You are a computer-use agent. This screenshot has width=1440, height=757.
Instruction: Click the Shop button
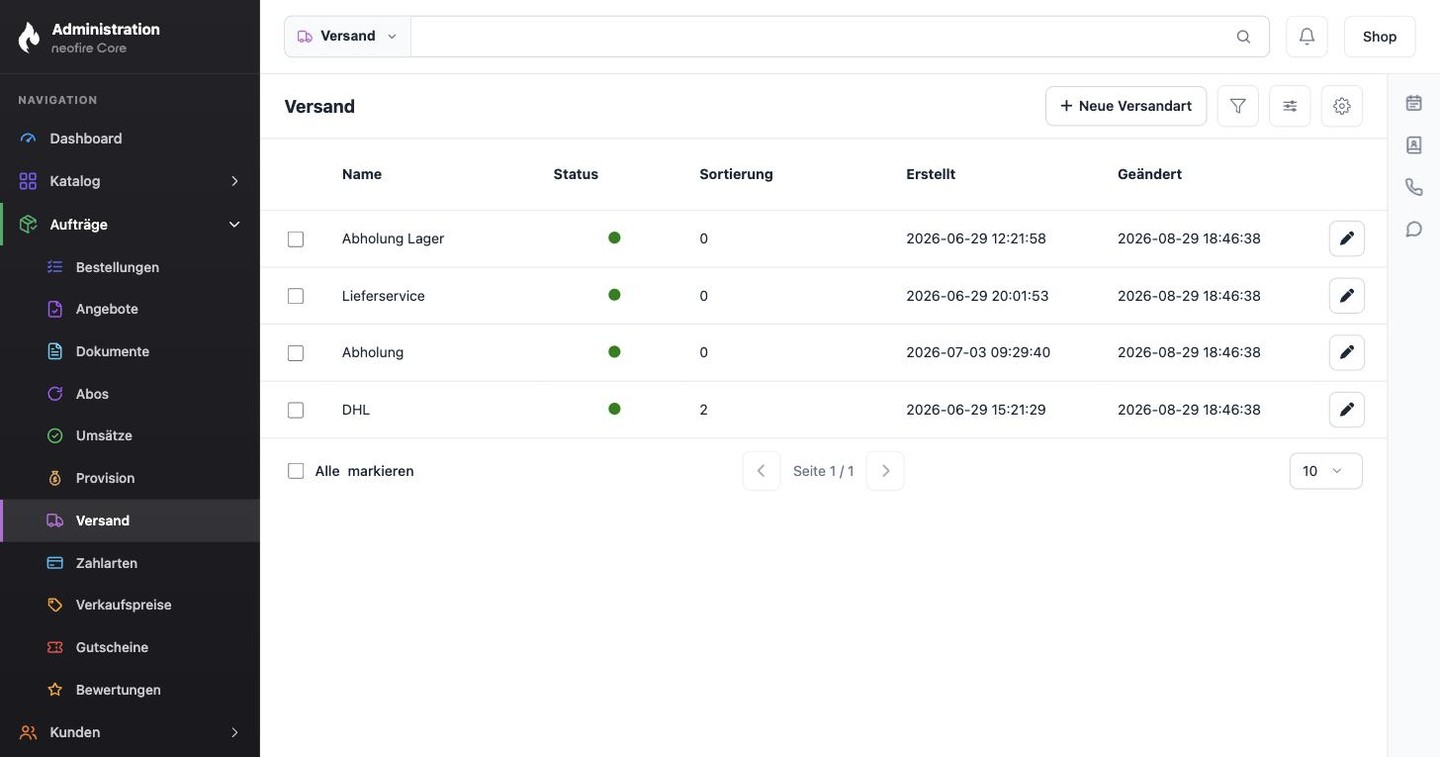pos(1380,36)
